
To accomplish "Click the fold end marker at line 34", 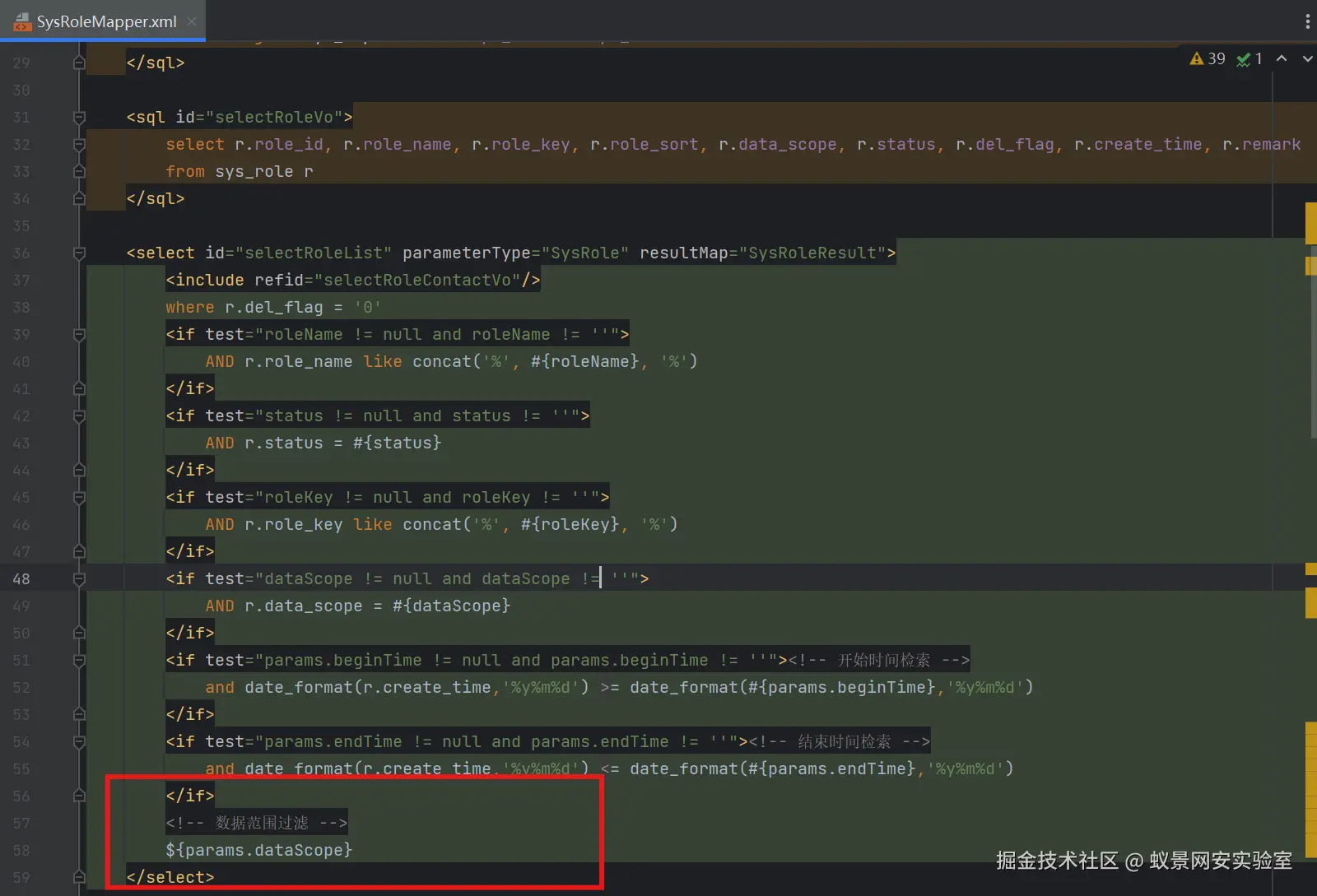I will point(79,198).
